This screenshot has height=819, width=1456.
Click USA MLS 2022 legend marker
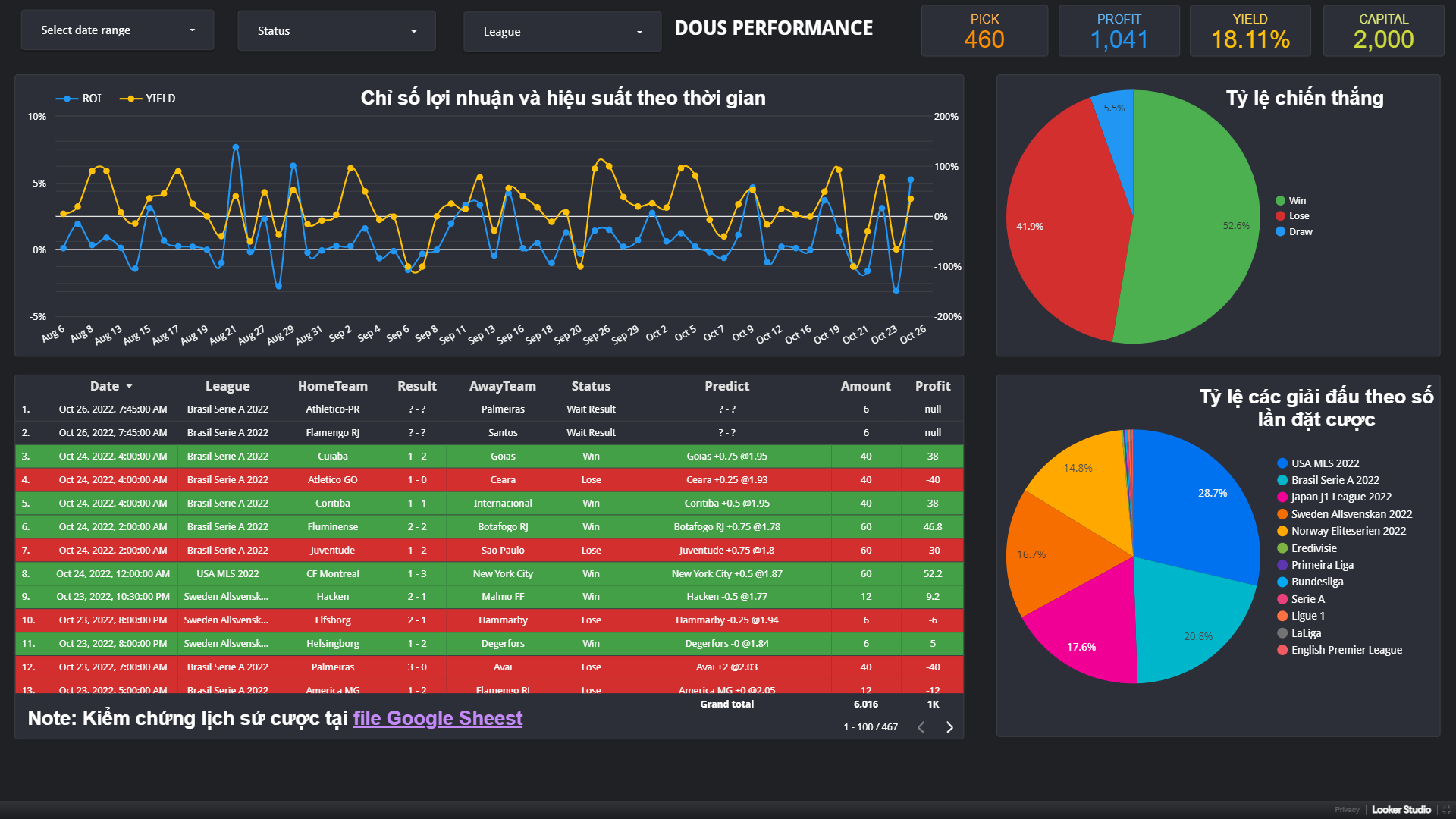click(1282, 463)
